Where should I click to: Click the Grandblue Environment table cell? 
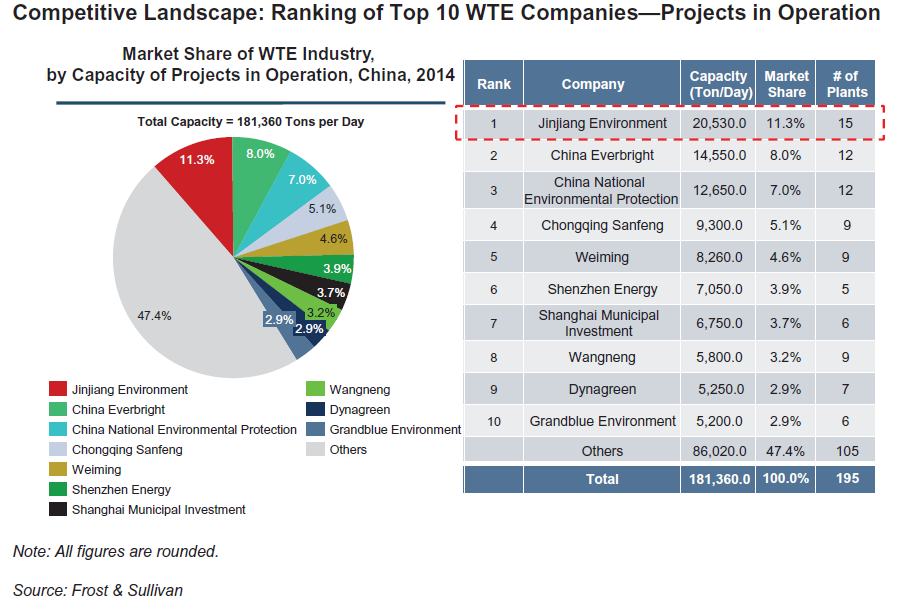click(x=602, y=421)
